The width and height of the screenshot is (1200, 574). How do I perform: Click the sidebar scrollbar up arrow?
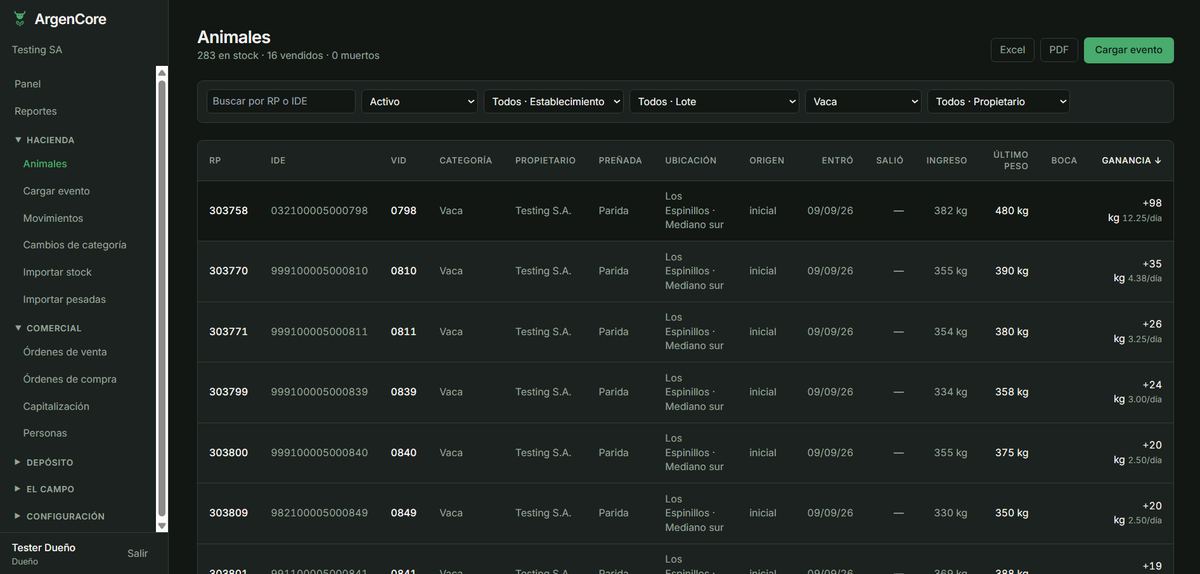(x=162, y=72)
